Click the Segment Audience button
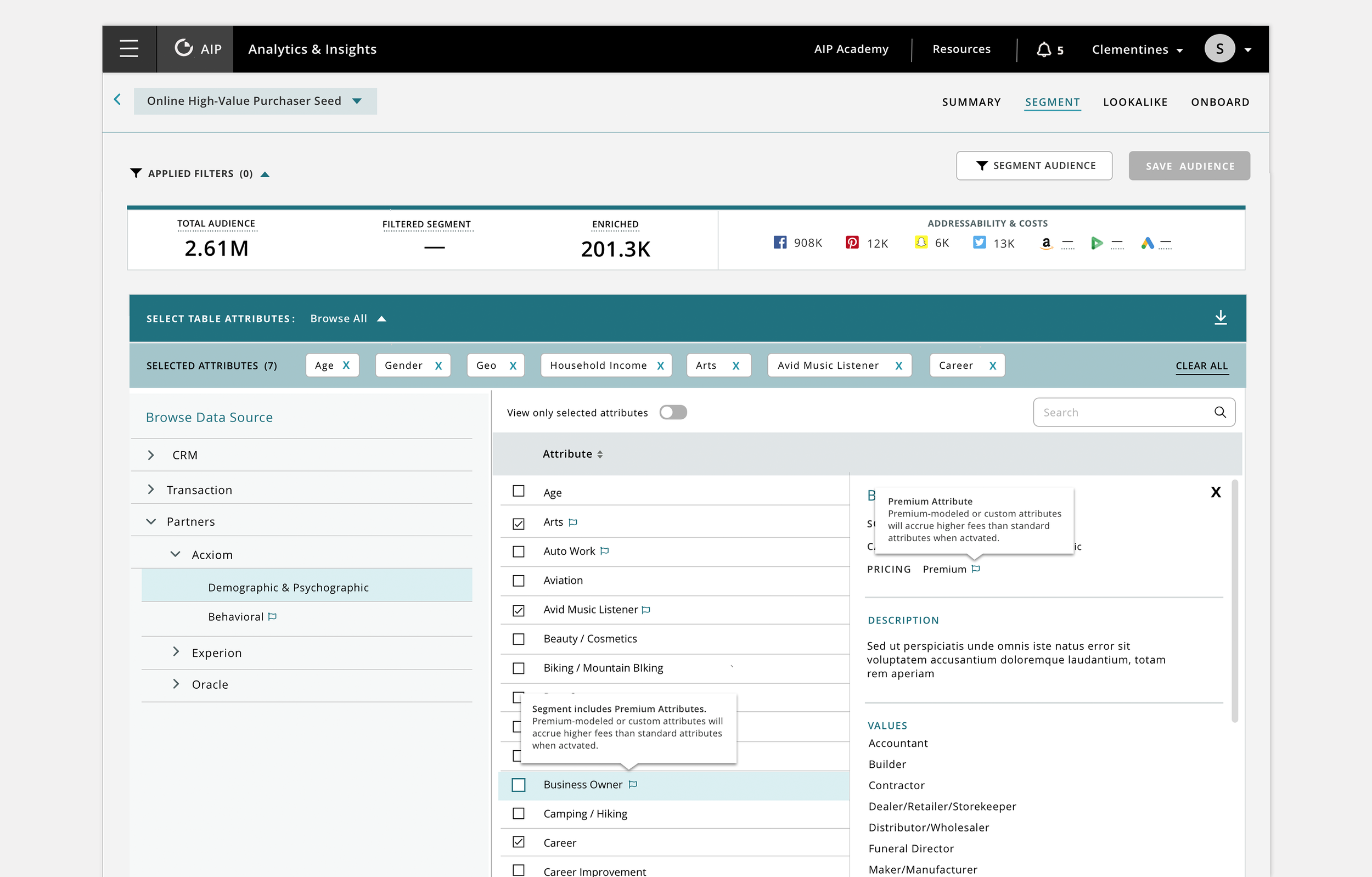Viewport: 1372px width, 877px height. [x=1033, y=165]
